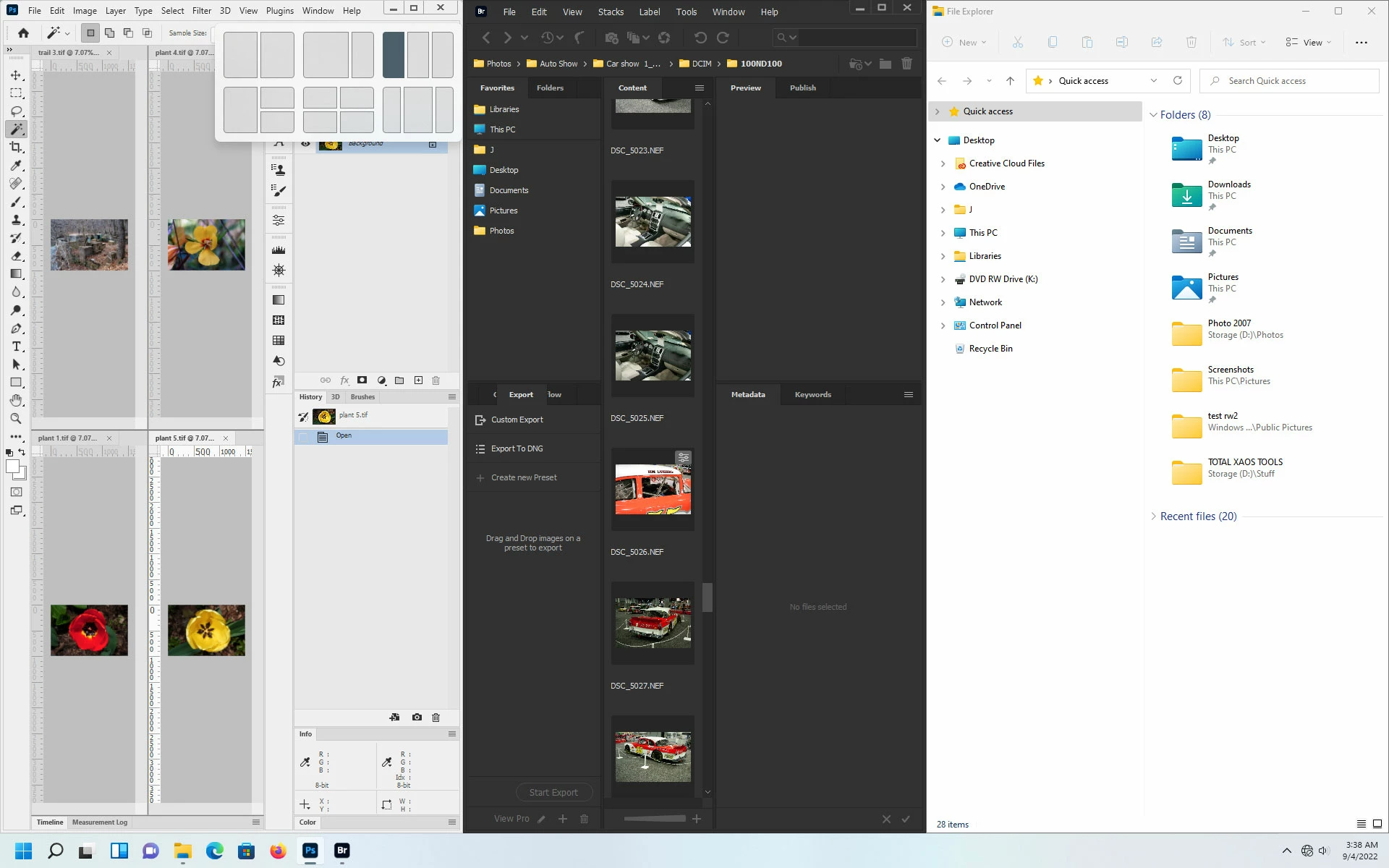The height and width of the screenshot is (868, 1389).
Task: Pick the Horizontal Type tool
Action: pyautogui.click(x=16, y=346)
